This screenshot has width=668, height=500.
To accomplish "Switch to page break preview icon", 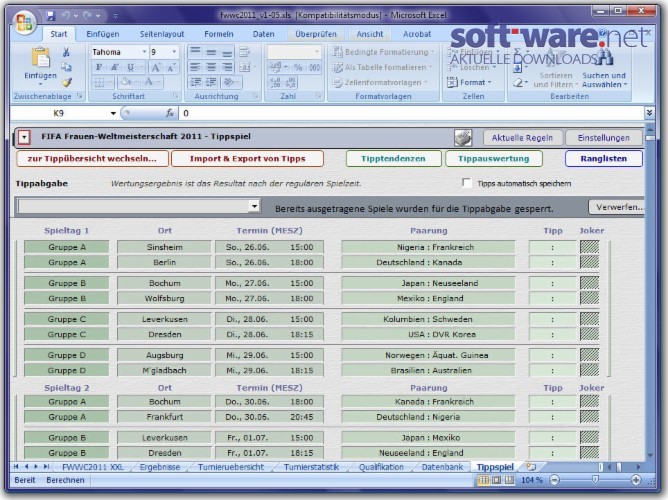I will (x=510, y=480).
